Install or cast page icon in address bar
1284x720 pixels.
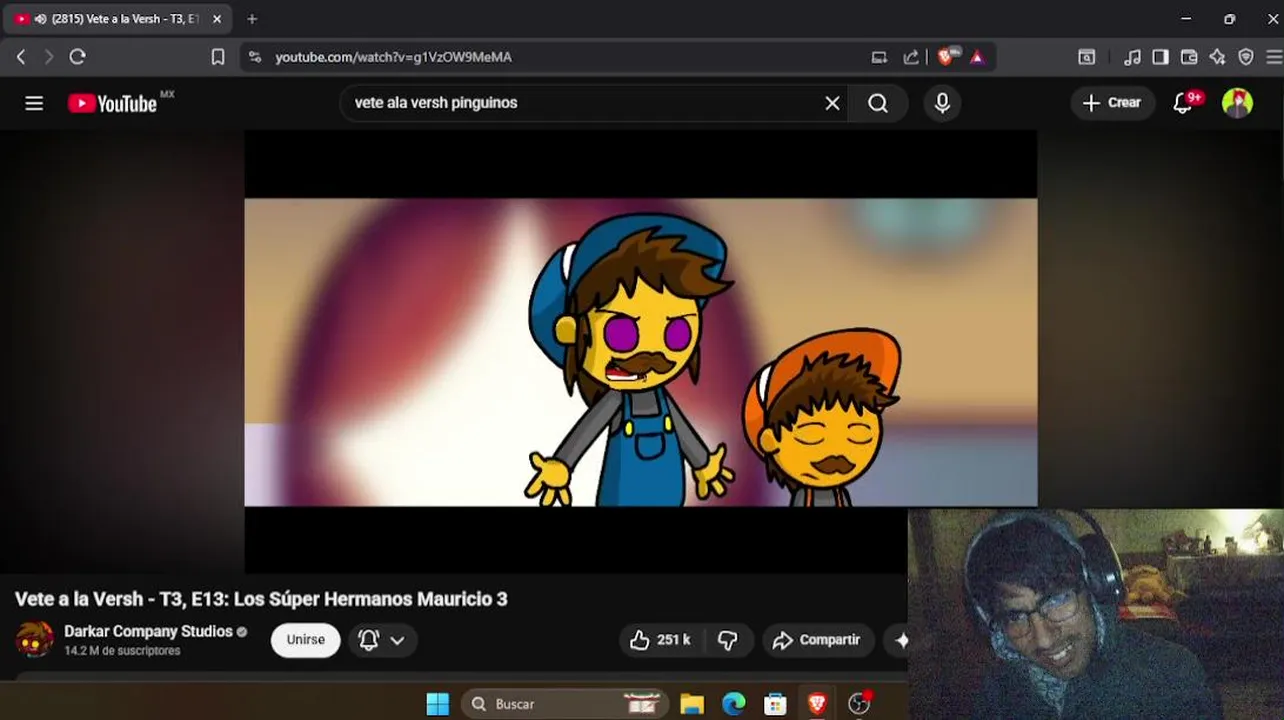tap(879, 57)
